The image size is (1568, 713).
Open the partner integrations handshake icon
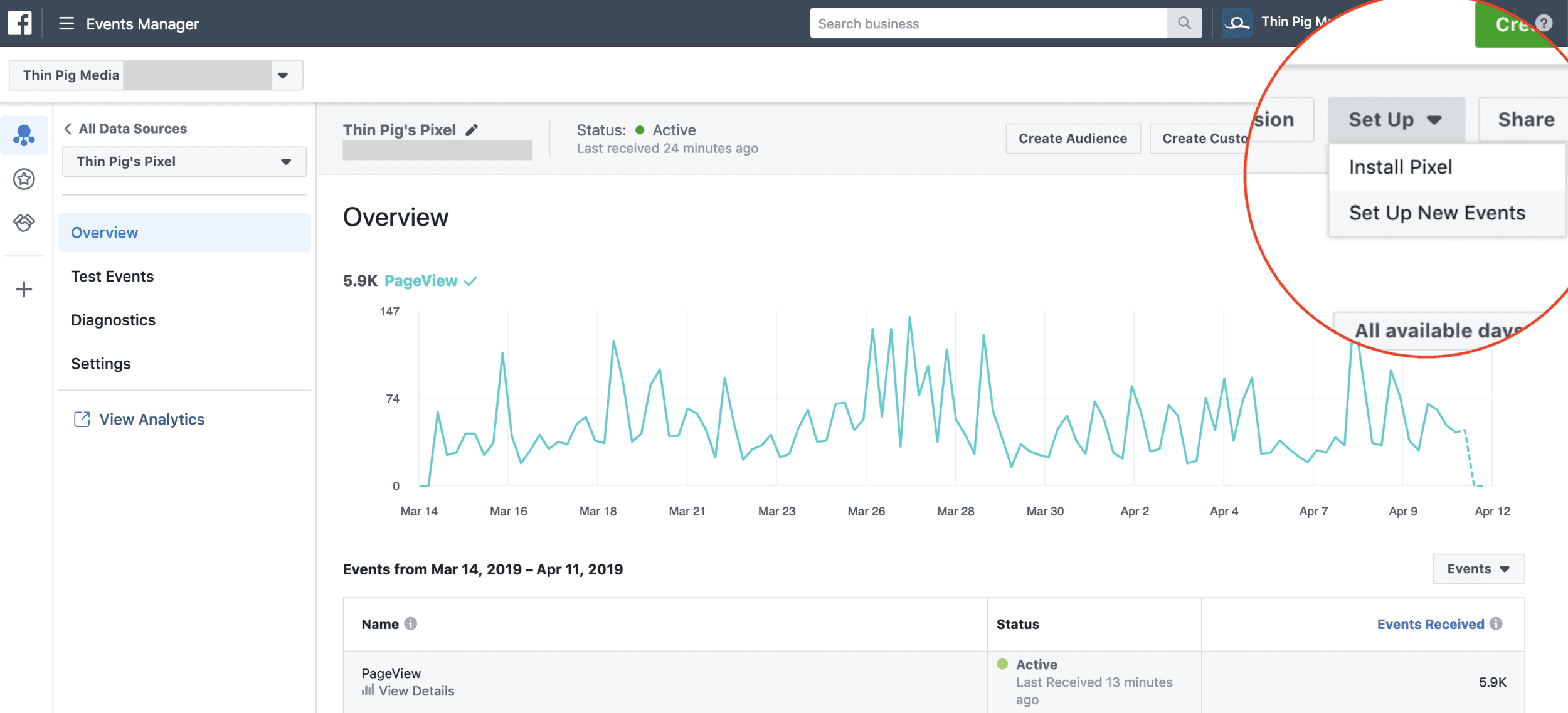(x=24, y=223)
